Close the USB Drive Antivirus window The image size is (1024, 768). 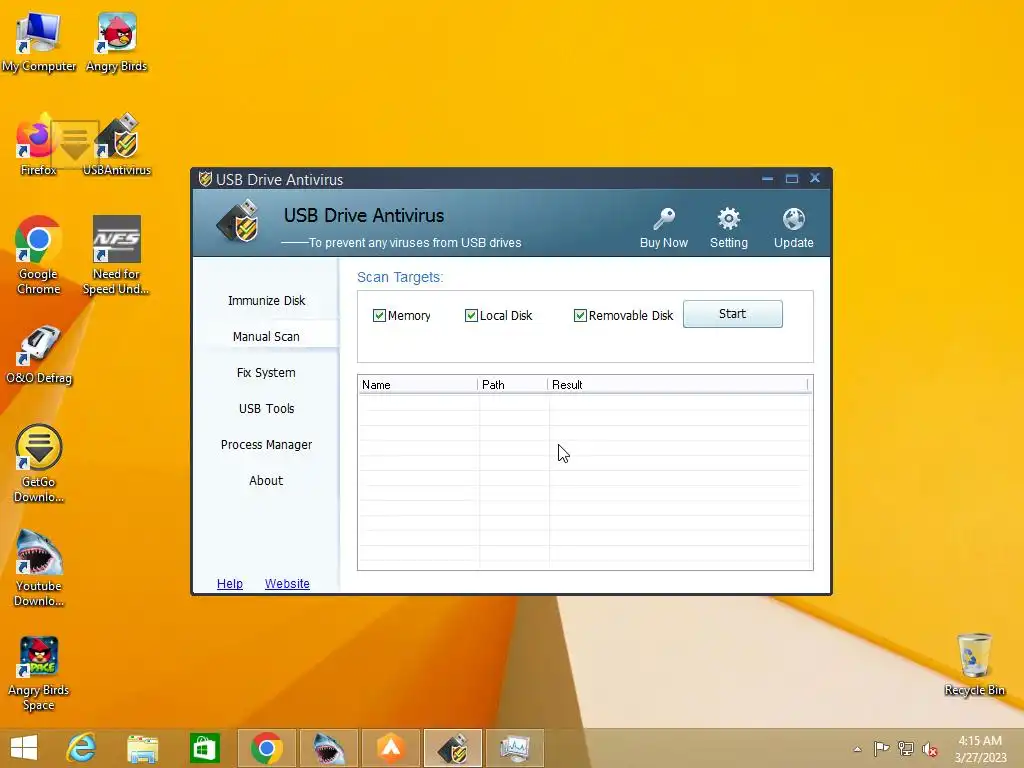[x=815, y=178]
